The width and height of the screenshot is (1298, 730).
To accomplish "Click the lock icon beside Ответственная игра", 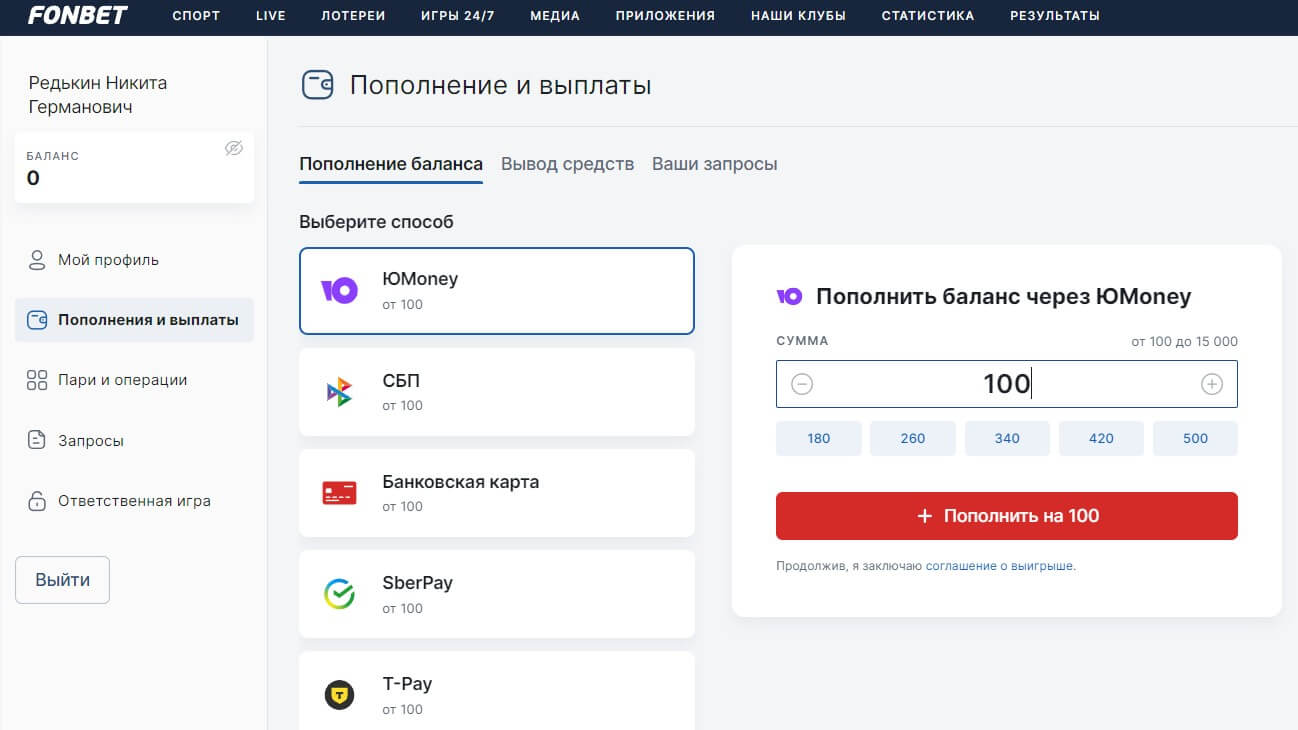I will 37,501.
